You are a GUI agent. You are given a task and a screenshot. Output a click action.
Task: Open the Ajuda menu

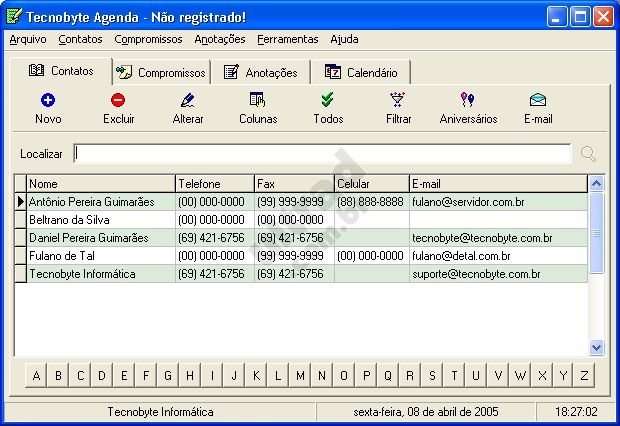[344, 39]
